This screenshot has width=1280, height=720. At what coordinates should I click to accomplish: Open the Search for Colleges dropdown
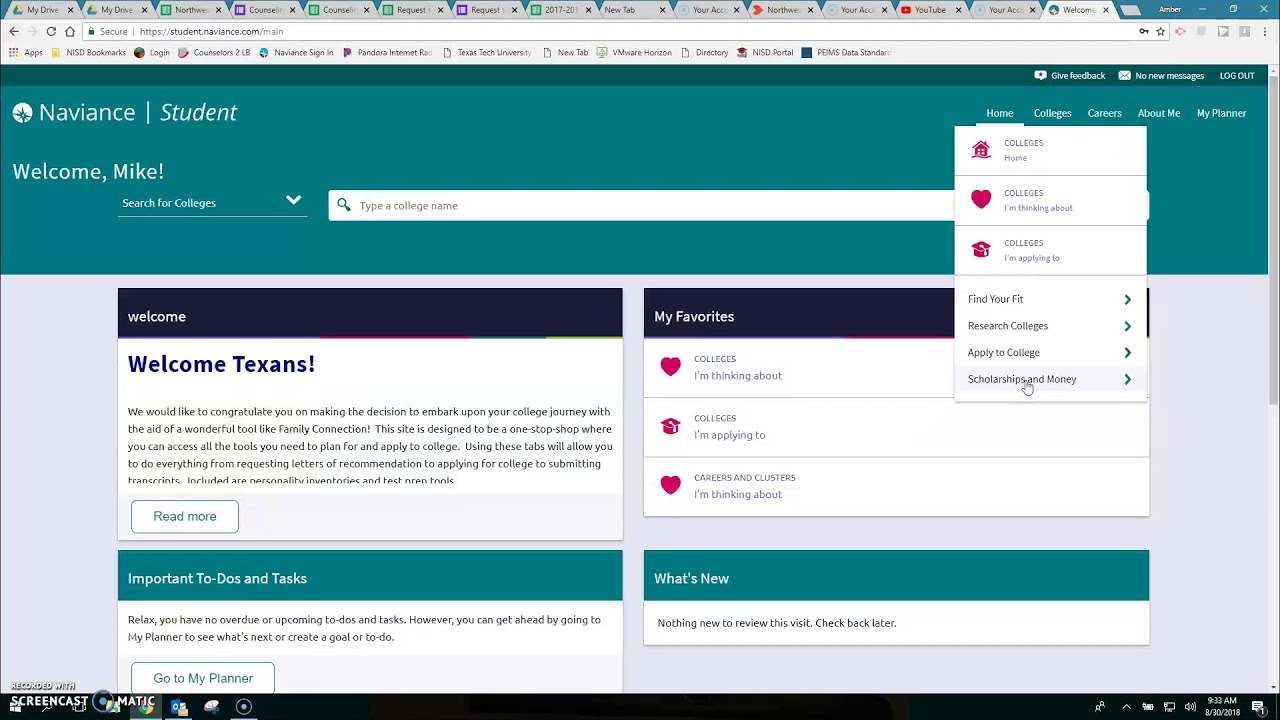coord(212,202)
